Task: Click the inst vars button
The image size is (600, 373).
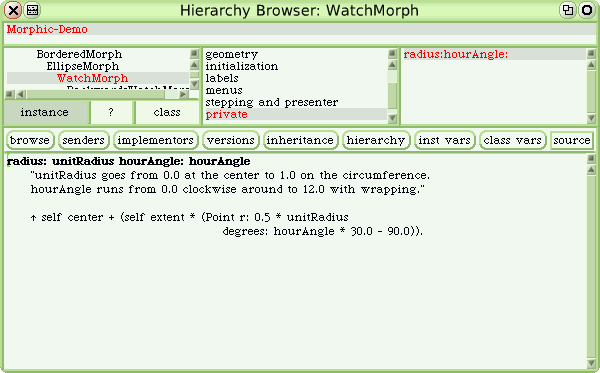Action: (x=444, y=140)
